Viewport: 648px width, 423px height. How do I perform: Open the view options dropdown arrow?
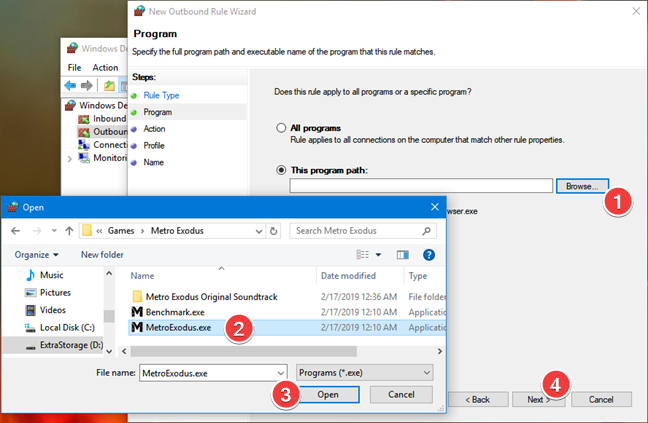(x=378, y=255)
